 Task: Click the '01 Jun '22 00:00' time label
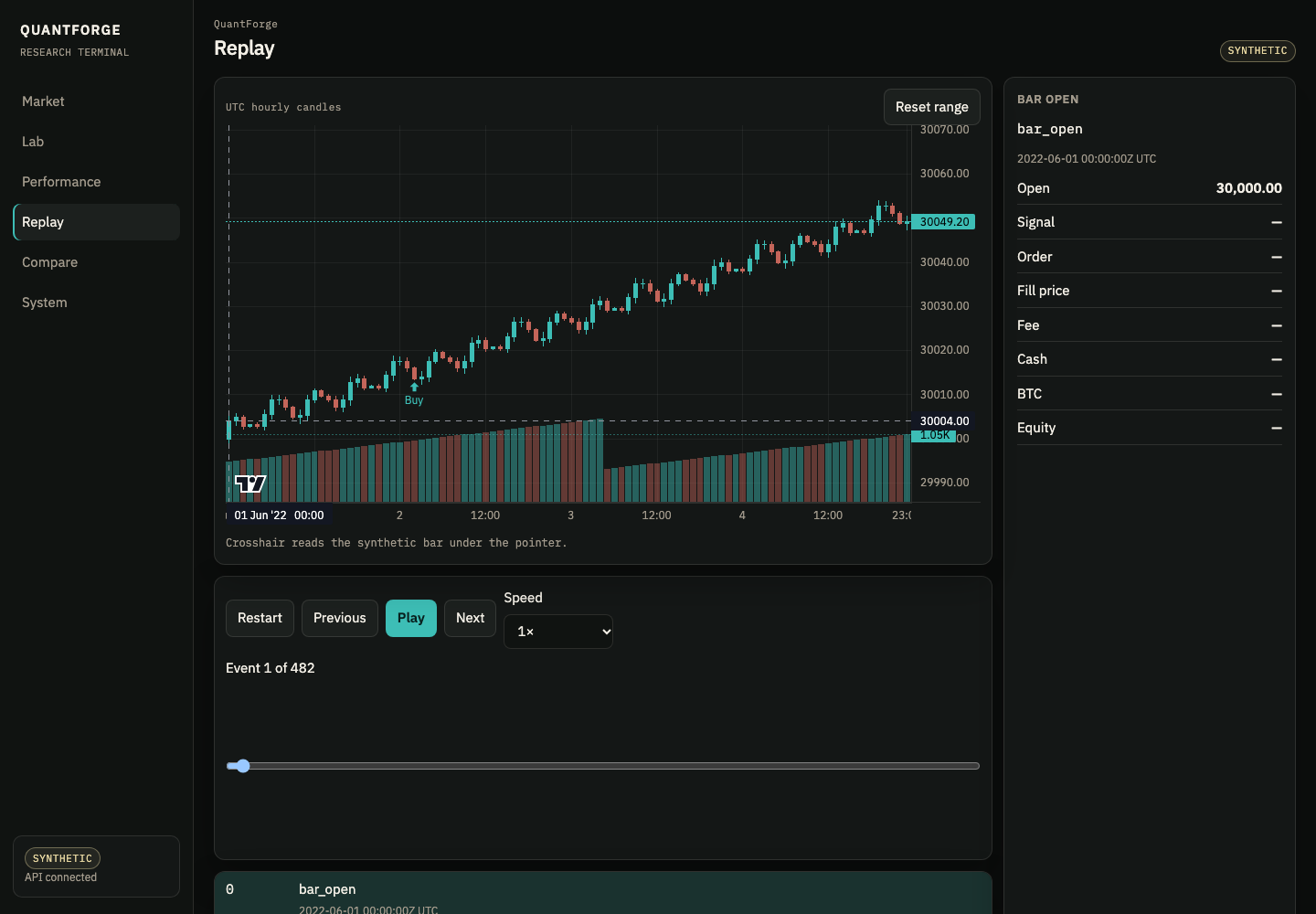click(279, 515)
